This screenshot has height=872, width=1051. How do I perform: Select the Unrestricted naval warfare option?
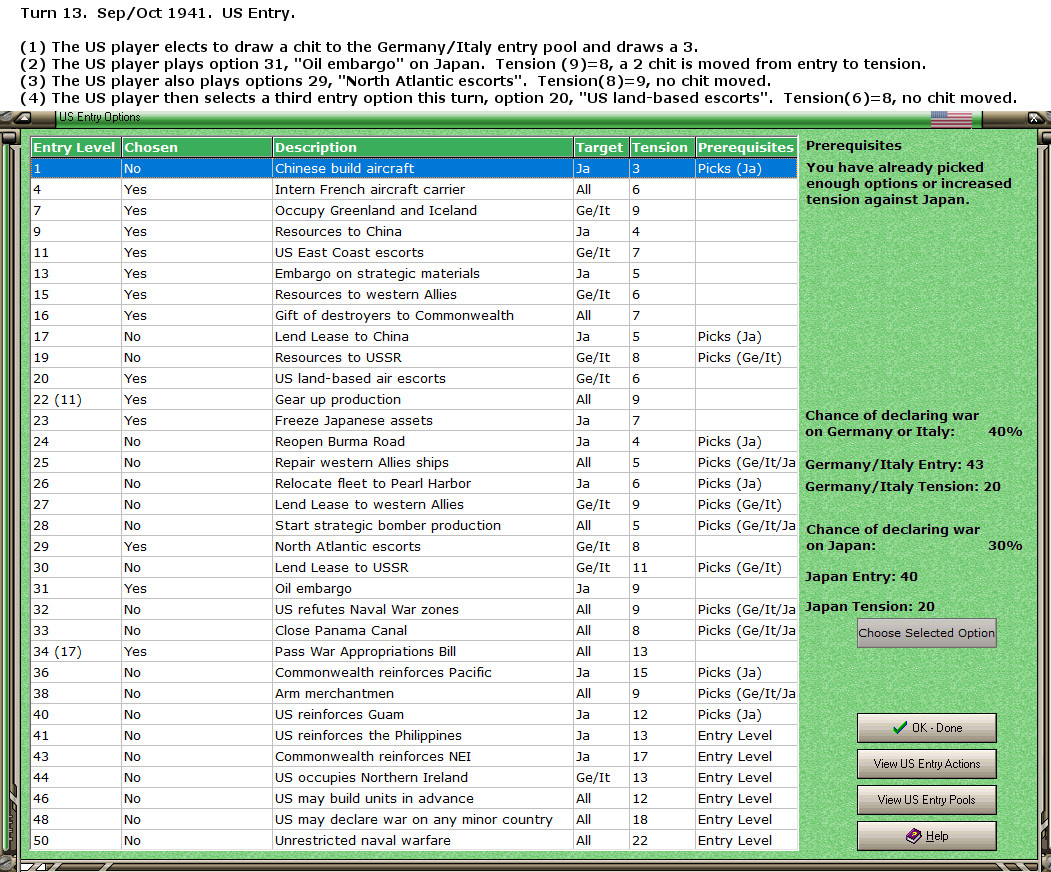tap(414, 840)
